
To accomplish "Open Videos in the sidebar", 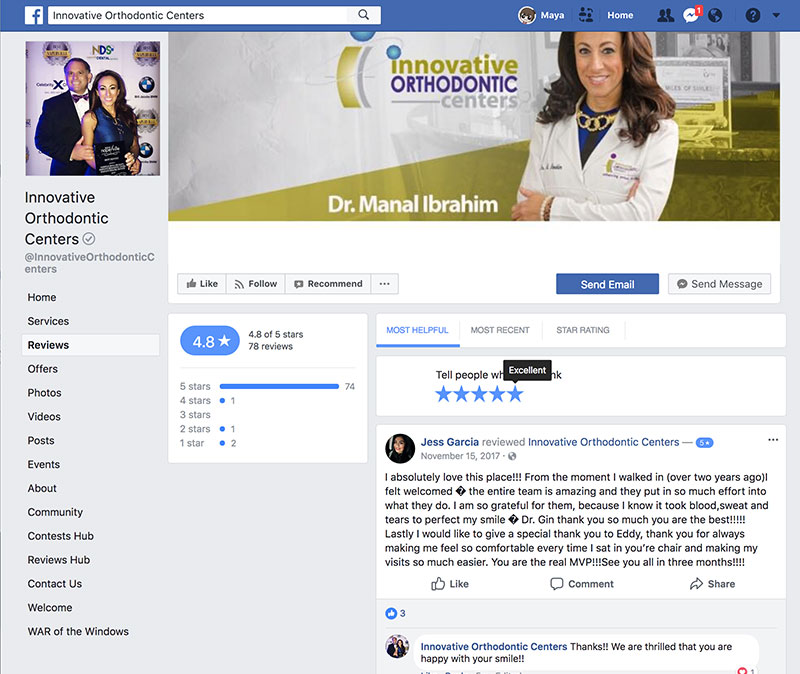I will click(44, 416).
